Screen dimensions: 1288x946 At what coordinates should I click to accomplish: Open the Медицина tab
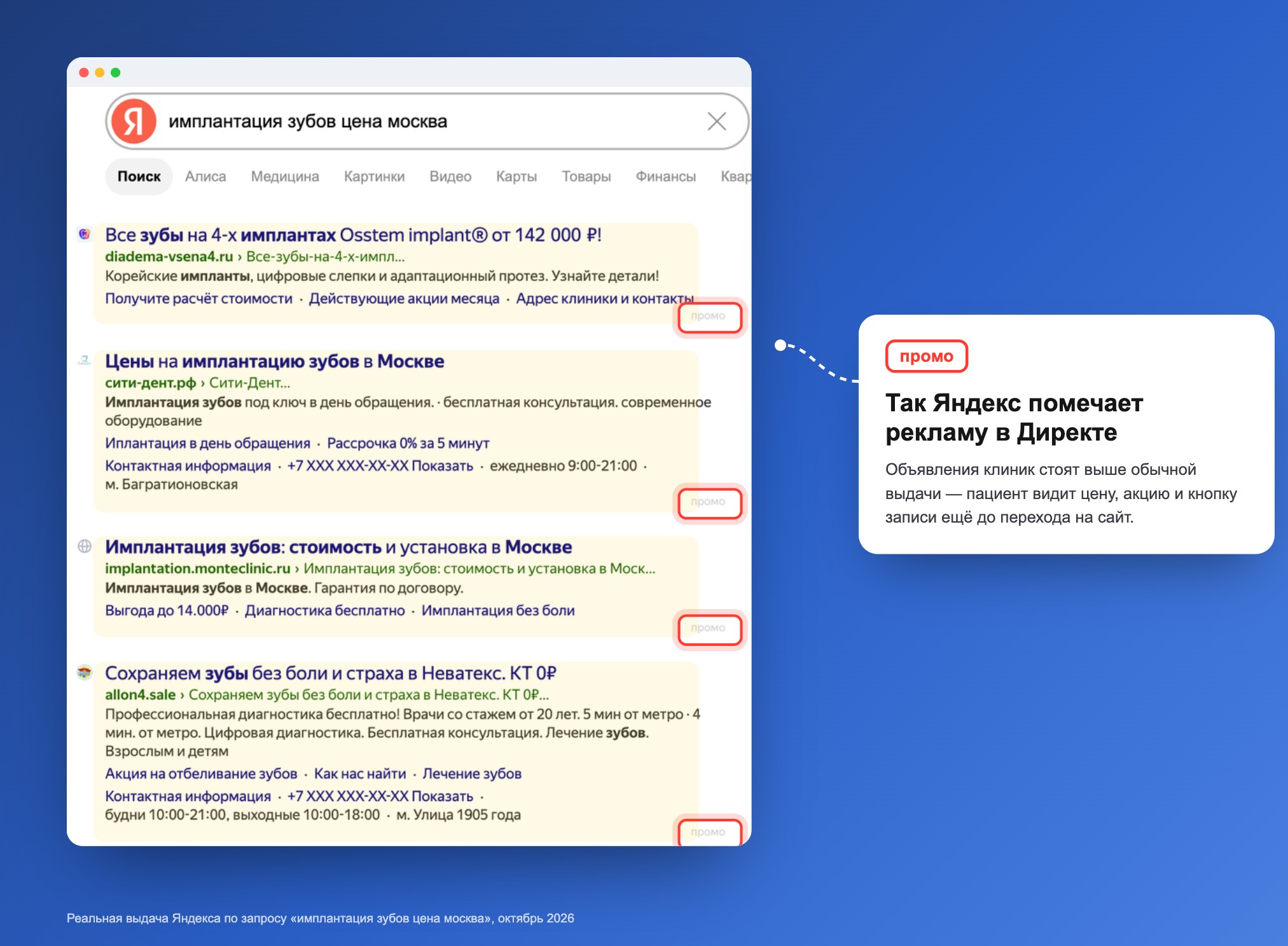(x=285, y=176)
